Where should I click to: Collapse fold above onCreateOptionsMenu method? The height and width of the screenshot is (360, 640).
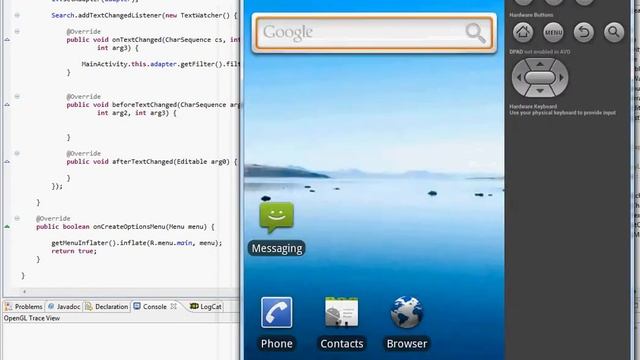coord(17,218)
